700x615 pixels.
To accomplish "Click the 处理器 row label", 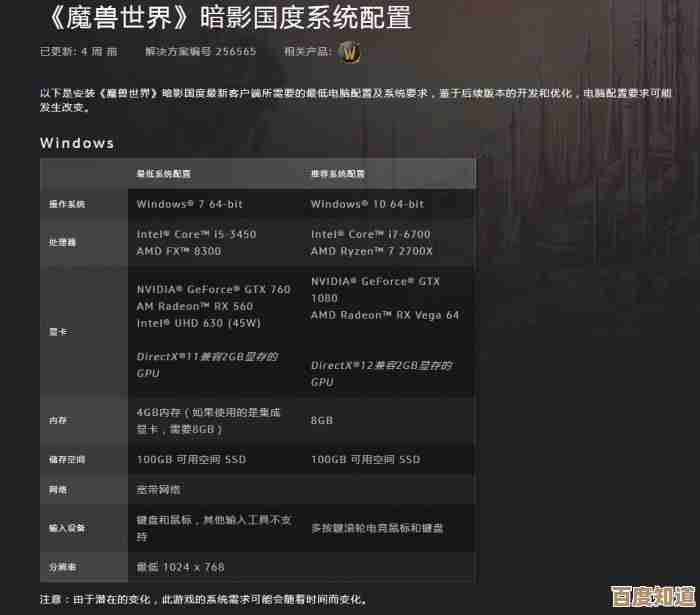I will click(x=62, y=242).
